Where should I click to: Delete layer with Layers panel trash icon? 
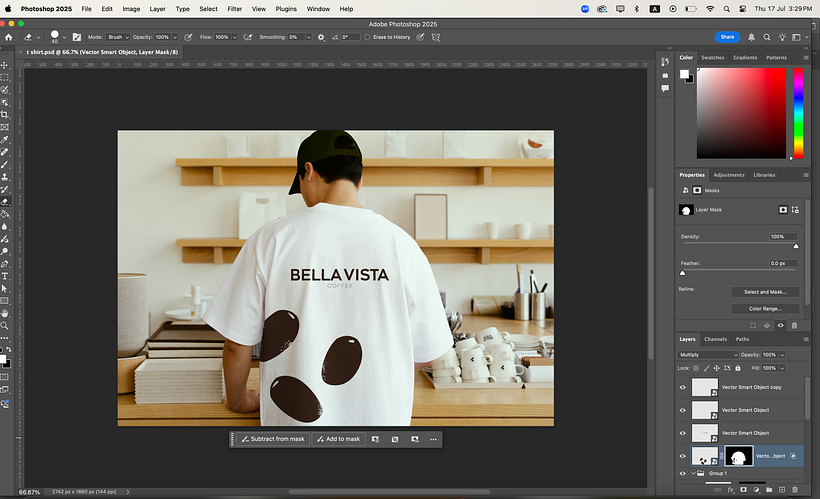(795, 490)
